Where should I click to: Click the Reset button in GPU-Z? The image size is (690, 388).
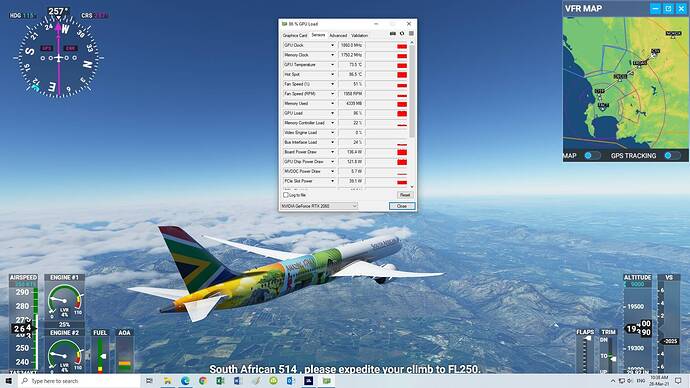tap(405, 195)
